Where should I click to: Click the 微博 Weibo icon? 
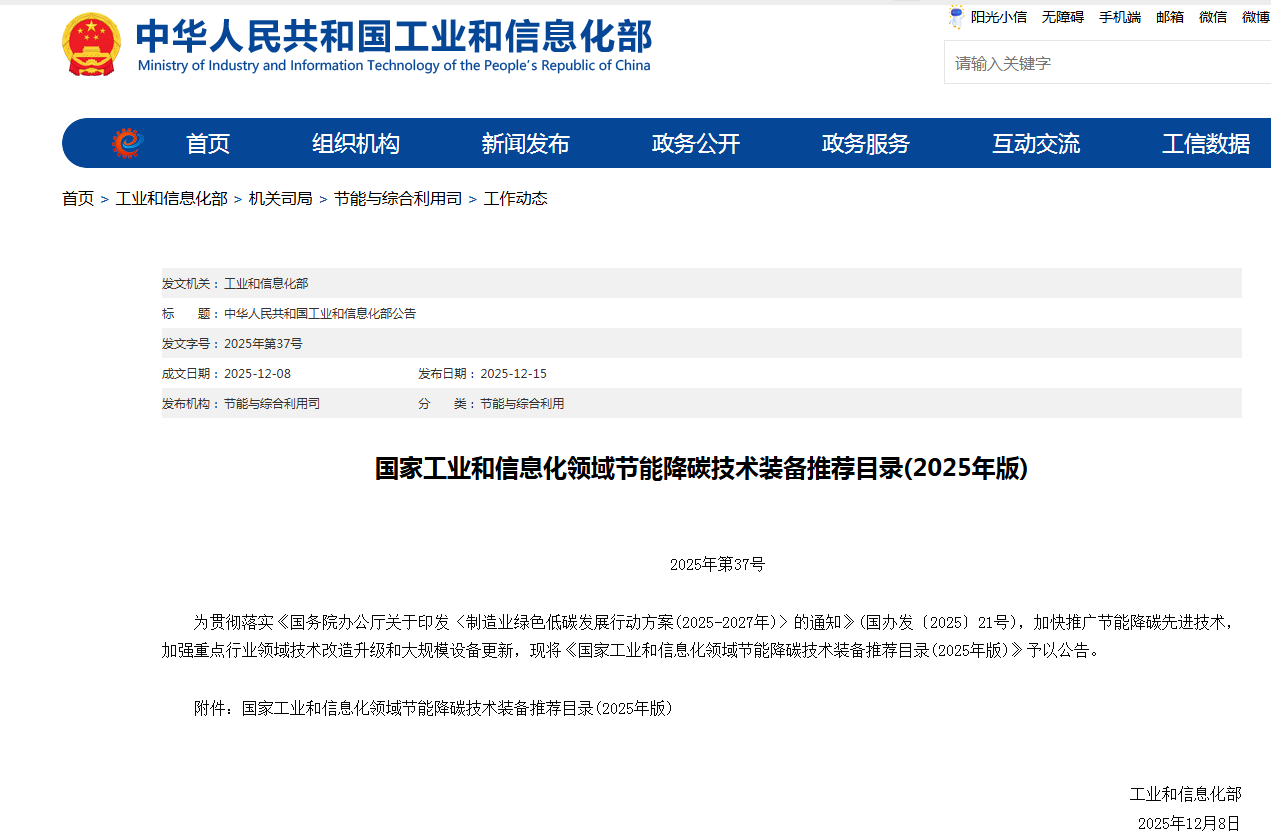1253,17
